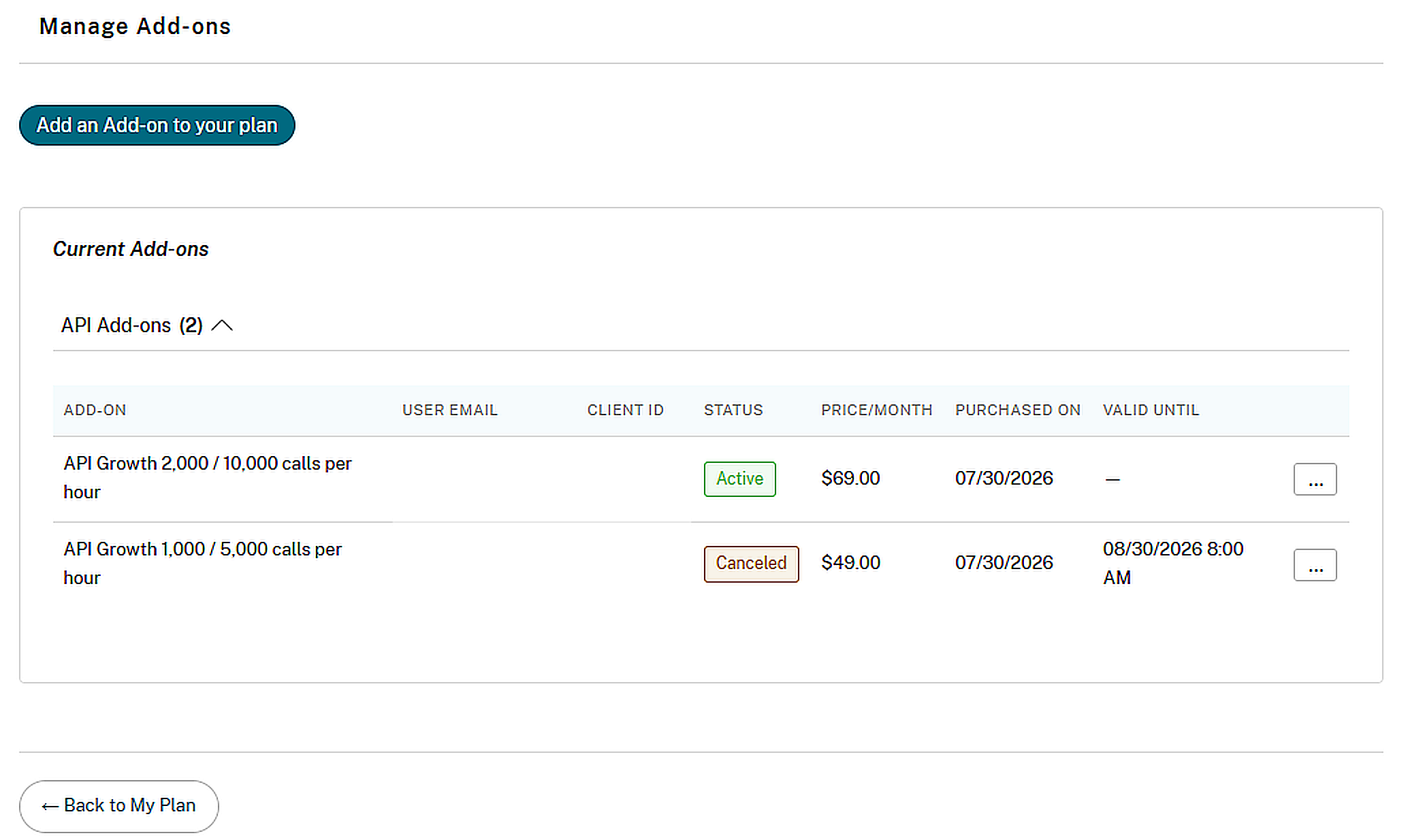Click the Current Add-ons heading

131,249
